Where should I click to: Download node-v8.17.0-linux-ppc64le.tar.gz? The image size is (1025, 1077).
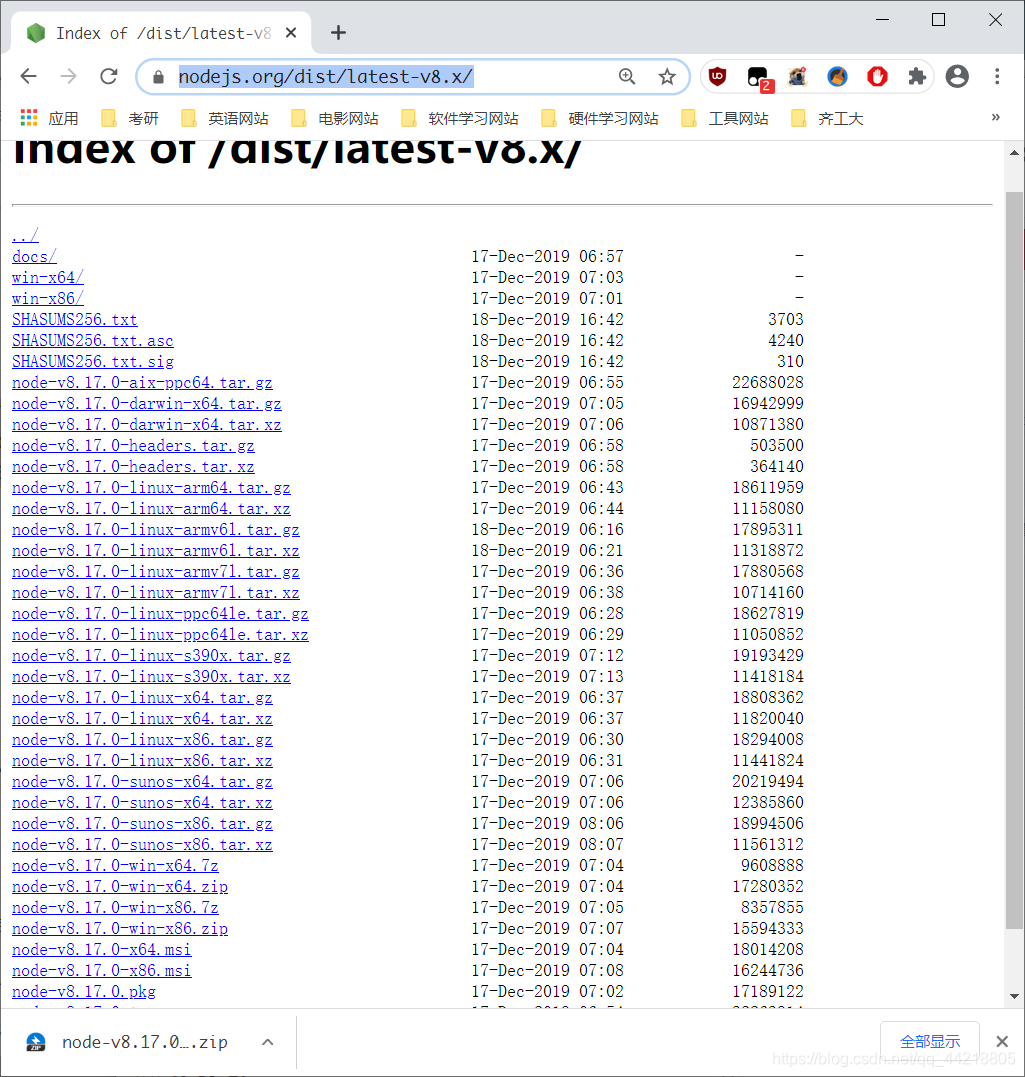click(160, 613)
